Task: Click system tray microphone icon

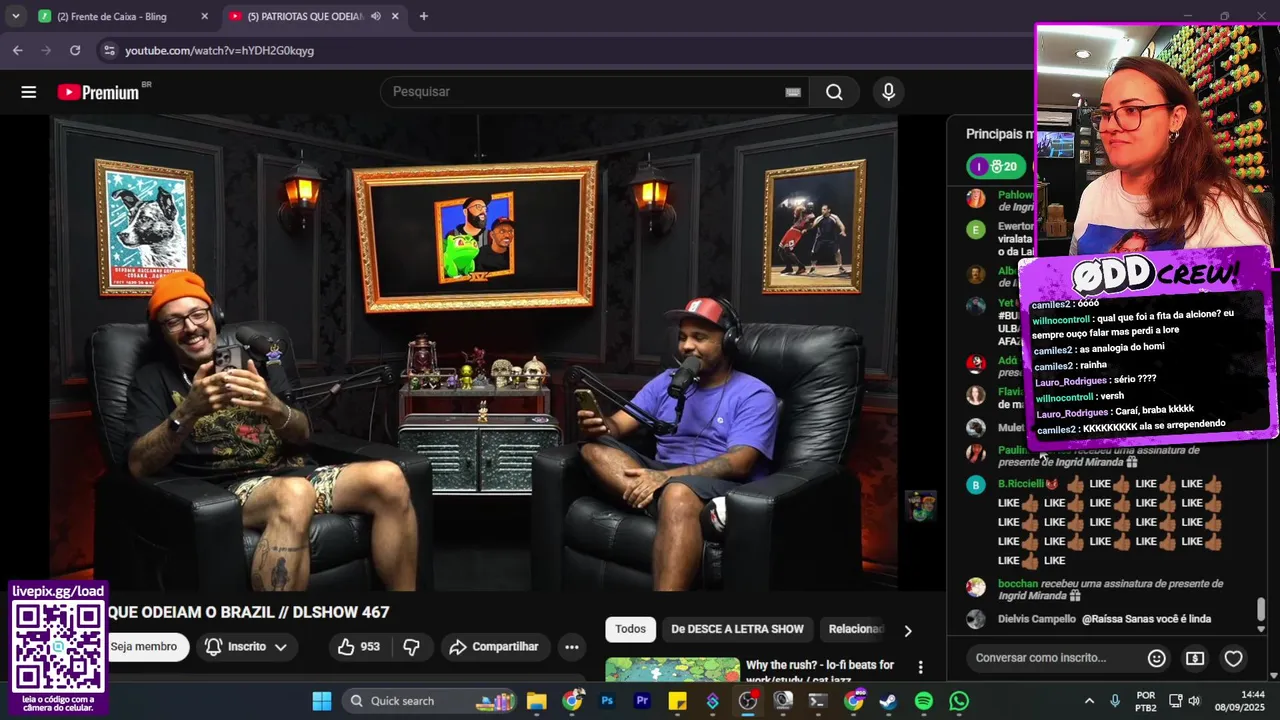Action: point(1115,701)
